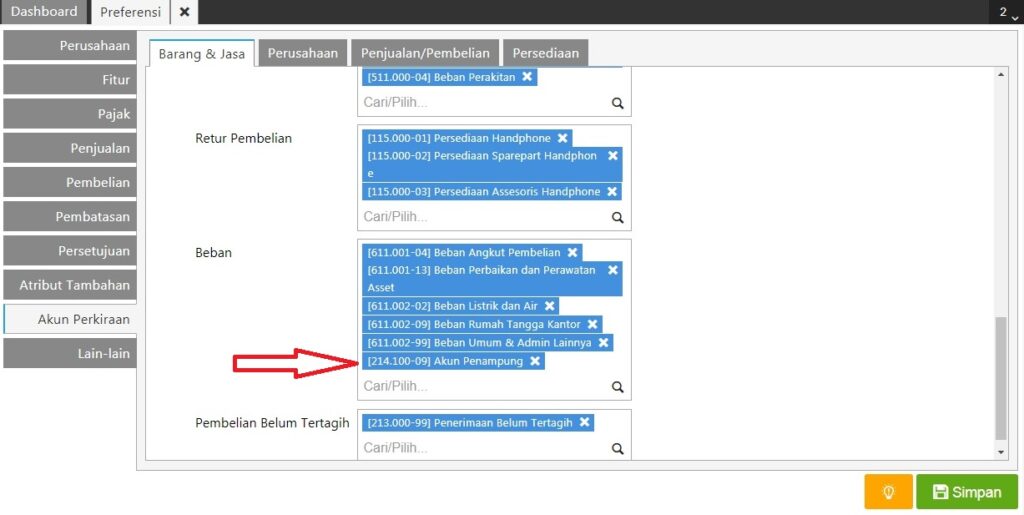Remove the Beban Perakitan account tag
1024x515 pixels.
click(527, 77)
